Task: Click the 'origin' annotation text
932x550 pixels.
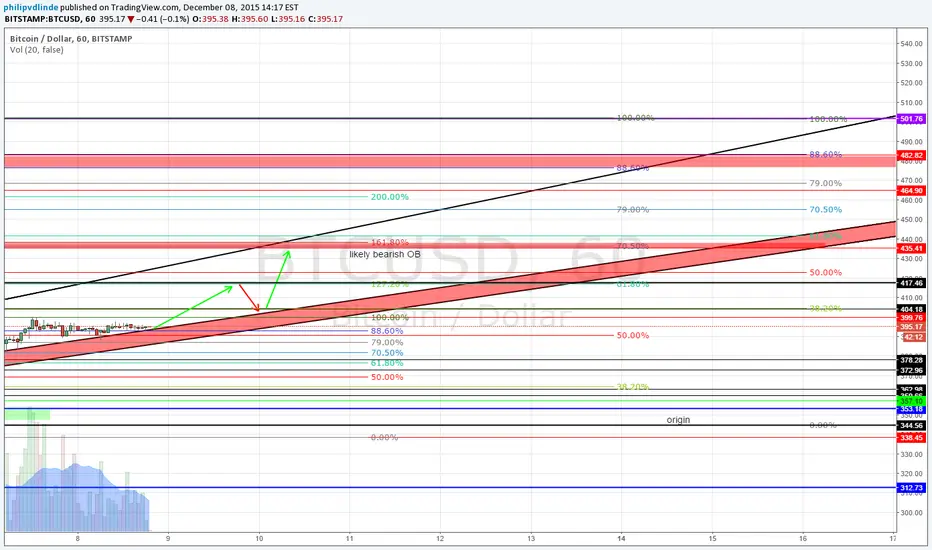Action: pyautogui.click(x=678, y=420)
